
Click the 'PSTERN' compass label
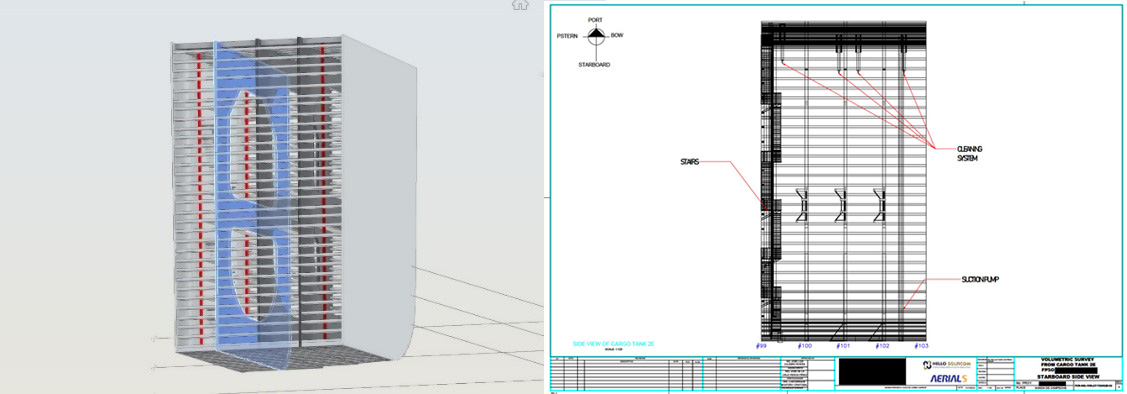567,35
